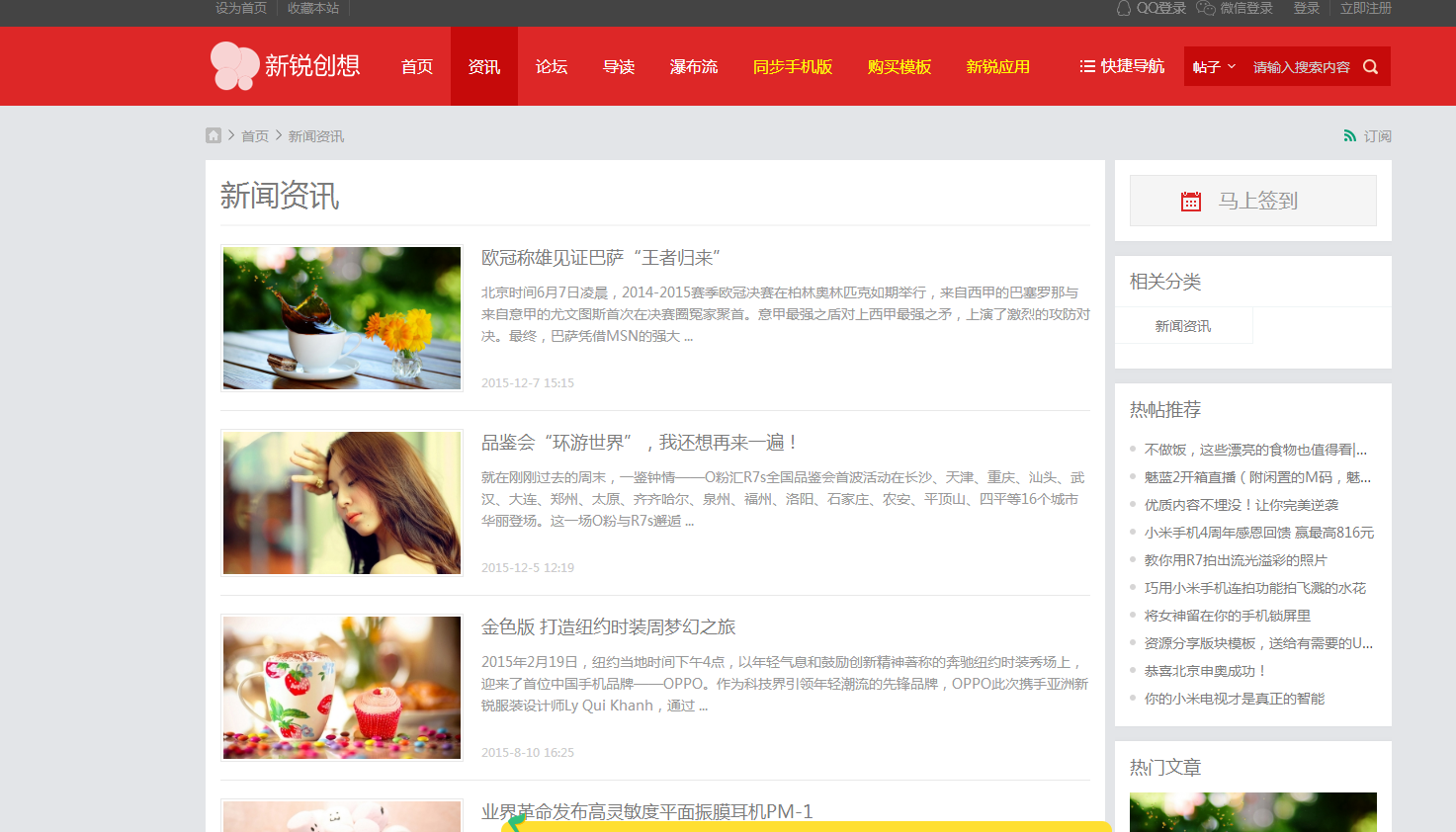Screen dimensions: 1456x832
Task: Open hot post 小米手机4周年感恩回馈
Action: [1259, 533]
